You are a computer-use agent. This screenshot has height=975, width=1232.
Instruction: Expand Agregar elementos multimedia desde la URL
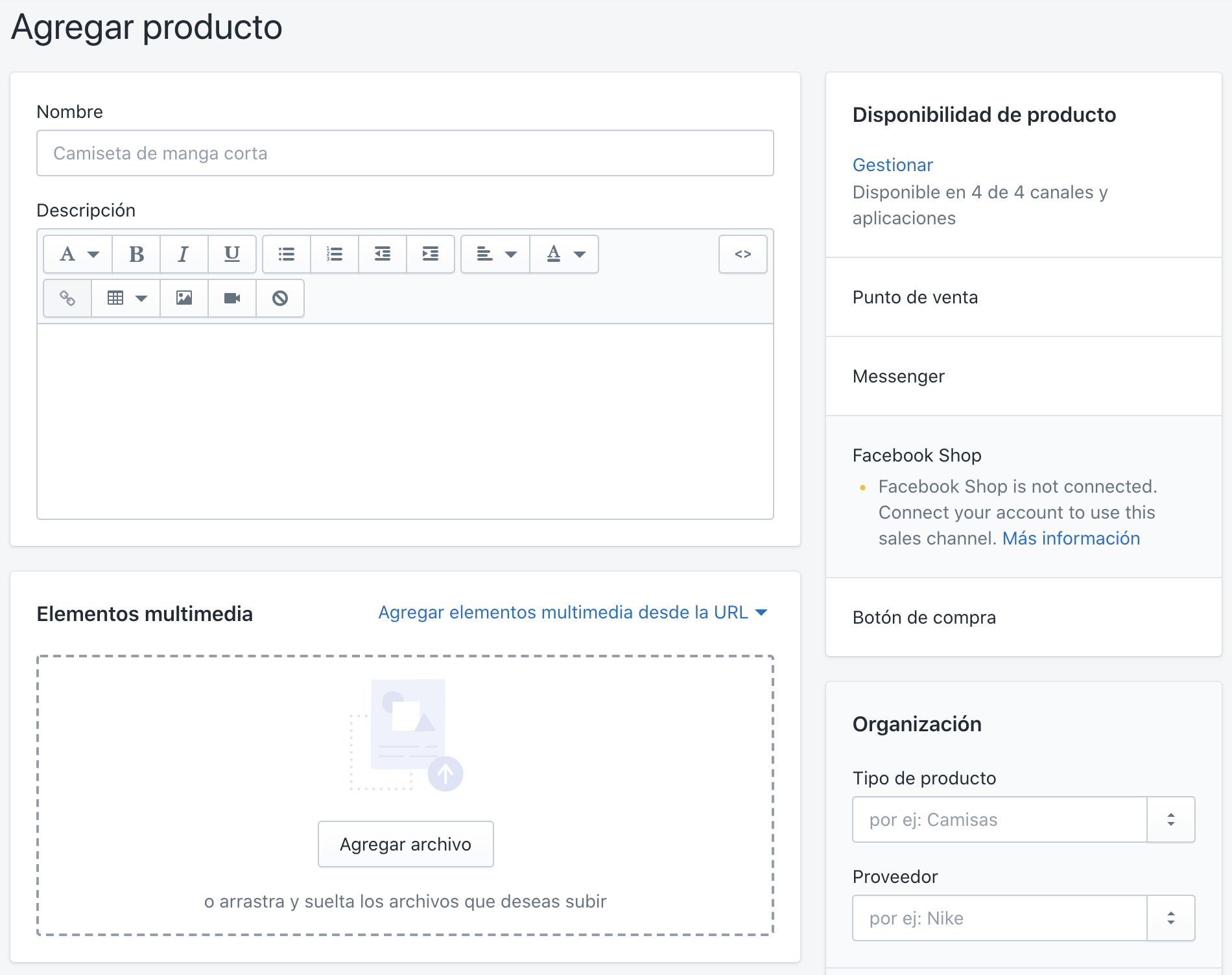(573, 613)
